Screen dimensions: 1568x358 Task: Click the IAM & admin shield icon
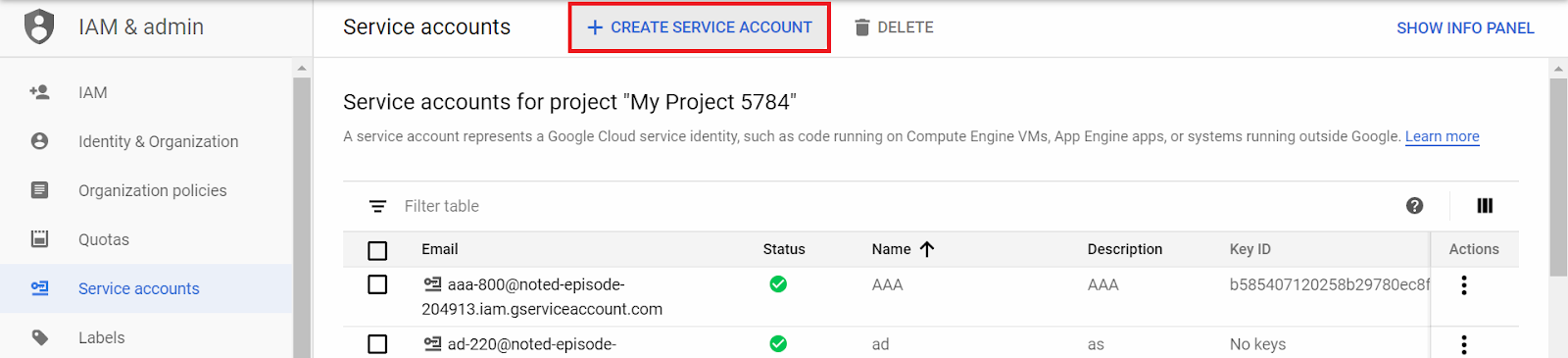39,26
